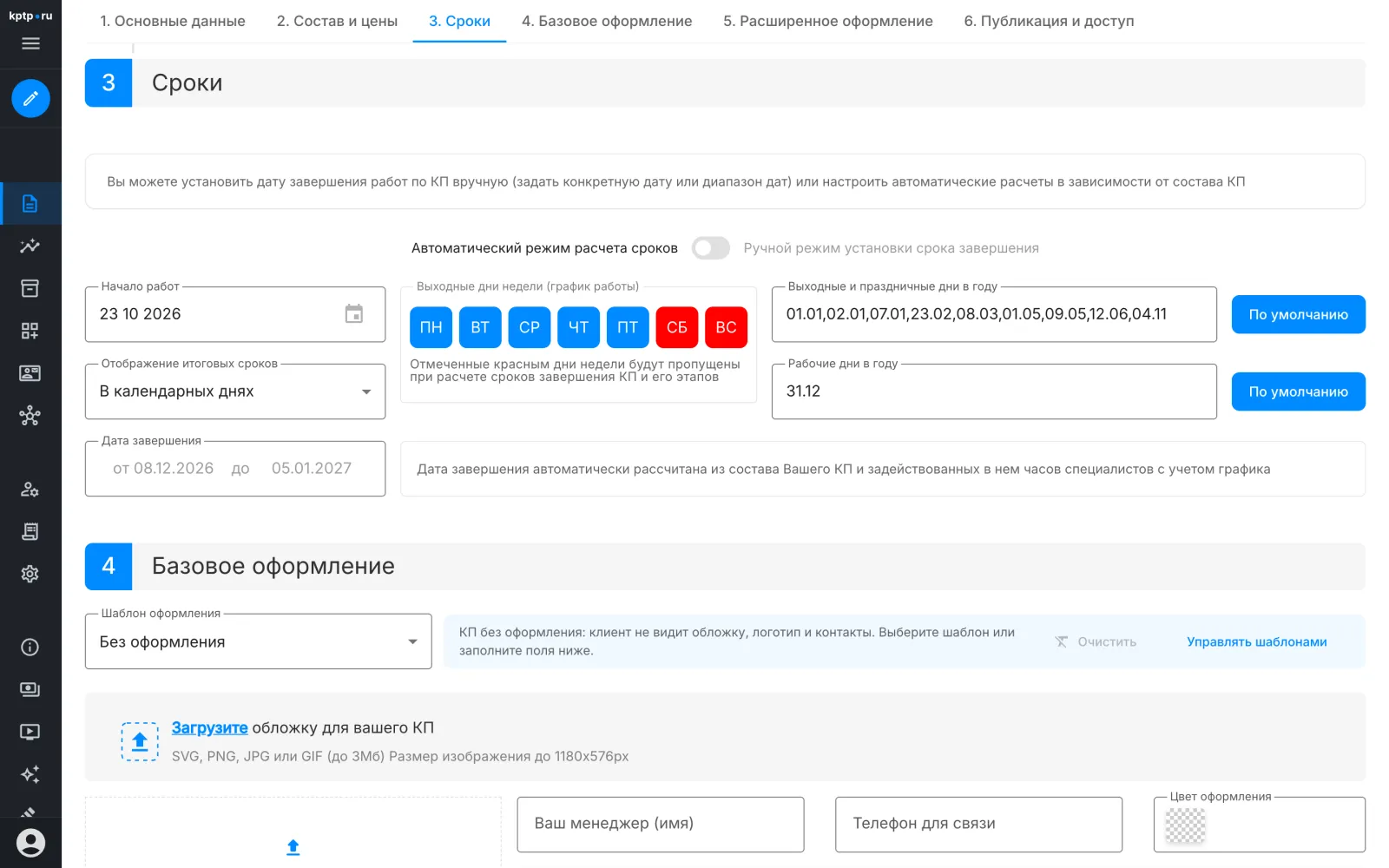Open the calendar picker in Начало работ
This screenshot has width=1389, height=868.
[354, 314]
